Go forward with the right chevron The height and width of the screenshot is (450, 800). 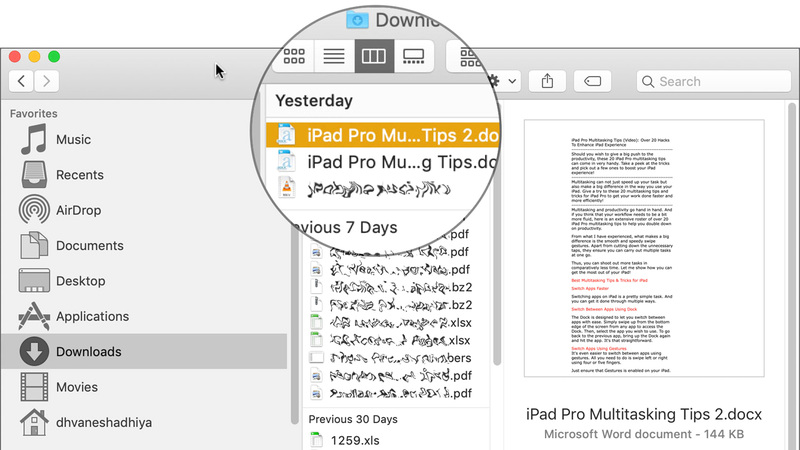pos(46,81)
